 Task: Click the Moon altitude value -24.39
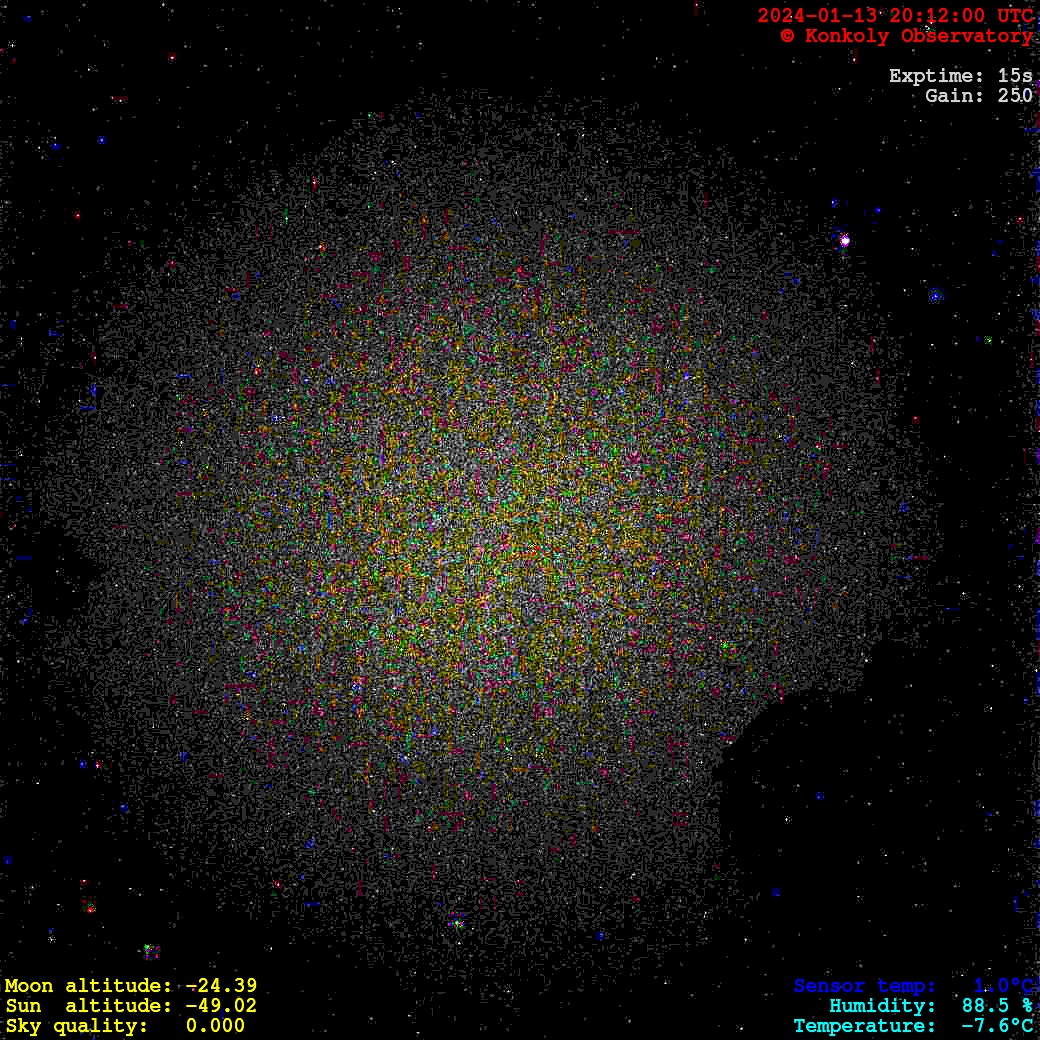[x=221, y=986]
